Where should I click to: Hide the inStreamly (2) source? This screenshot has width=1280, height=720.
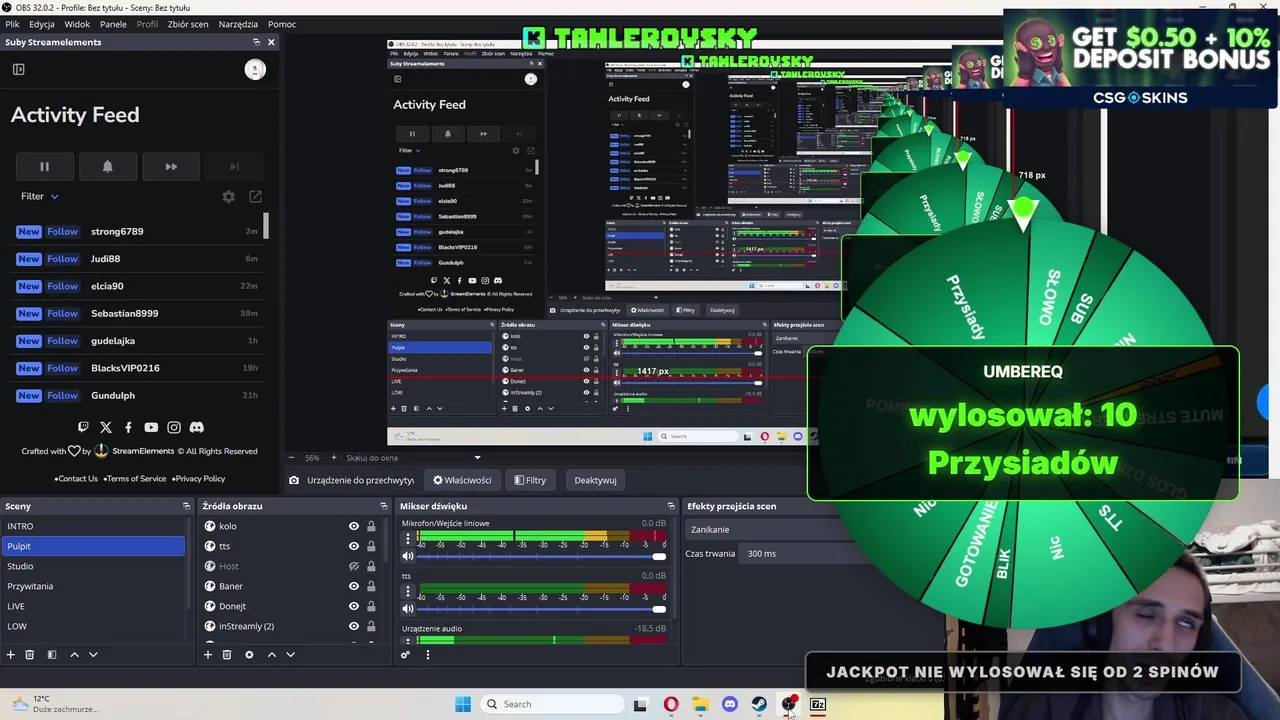click(354, 626)
